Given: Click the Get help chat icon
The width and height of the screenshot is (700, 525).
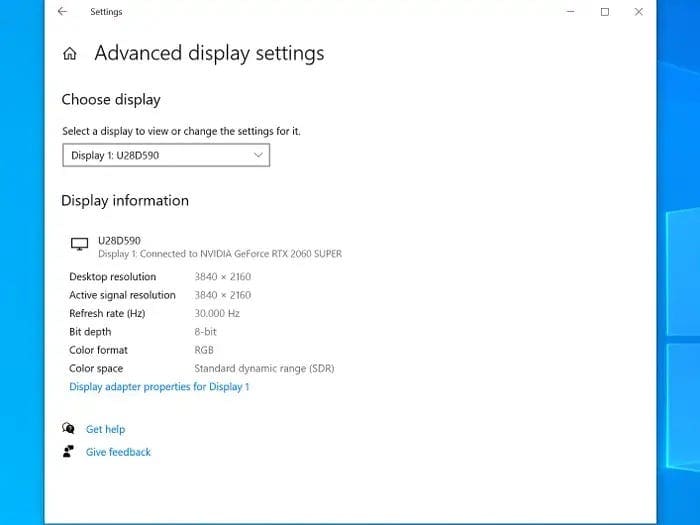Looking at the screenshot, I should [x=68, y=429].
